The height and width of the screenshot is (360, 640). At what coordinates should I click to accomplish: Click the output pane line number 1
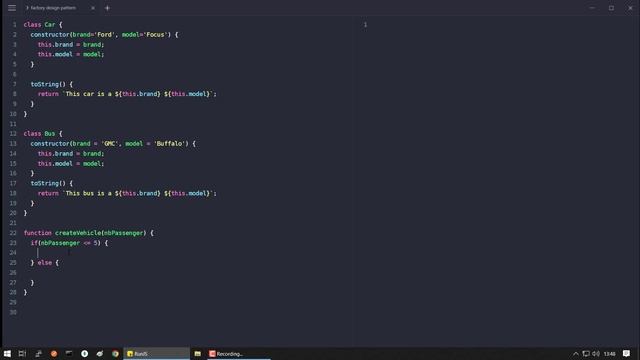point(365,24)
